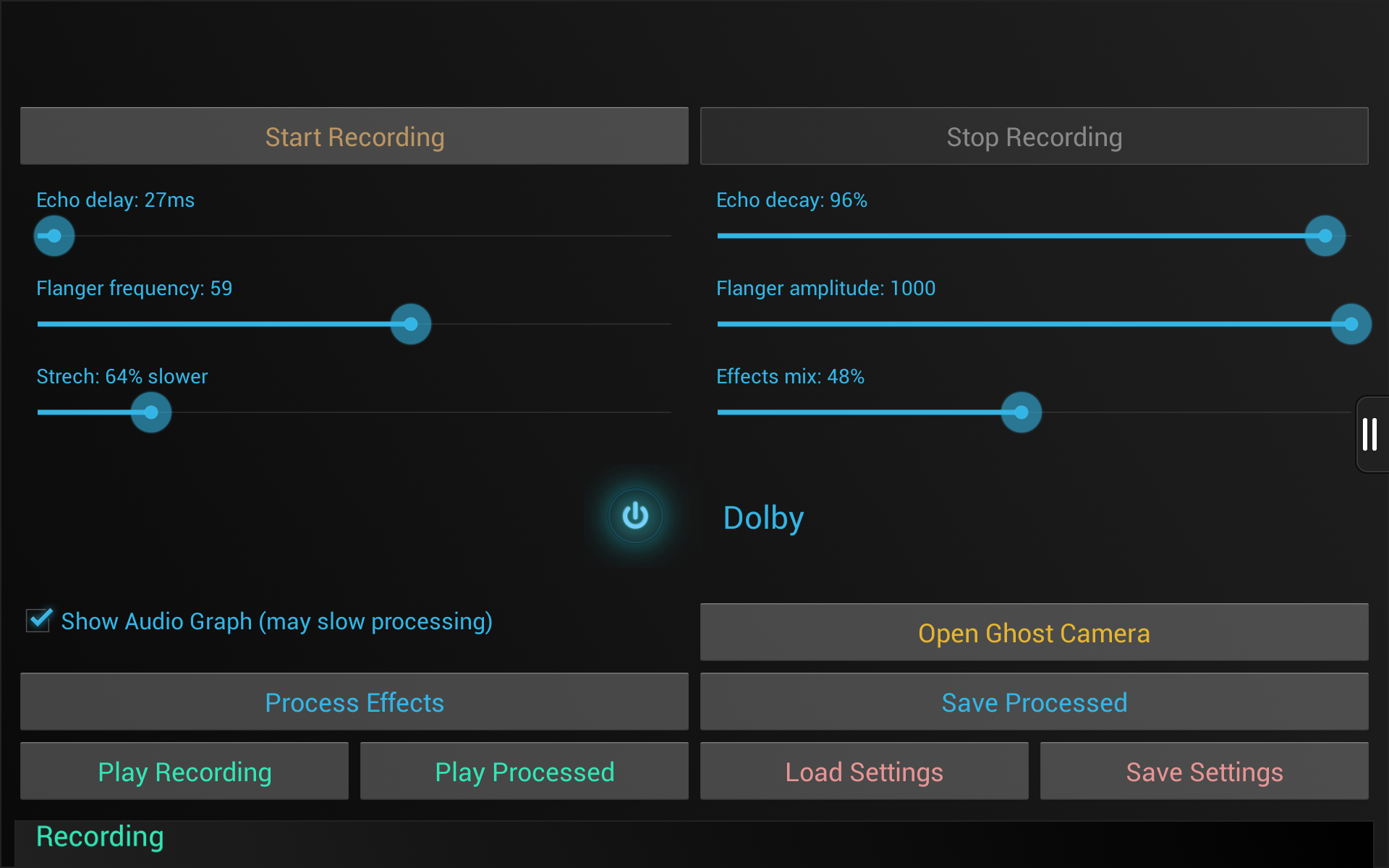Open Ghost Camera
The image size is (1389, 868).
(x=1034, y=632)
